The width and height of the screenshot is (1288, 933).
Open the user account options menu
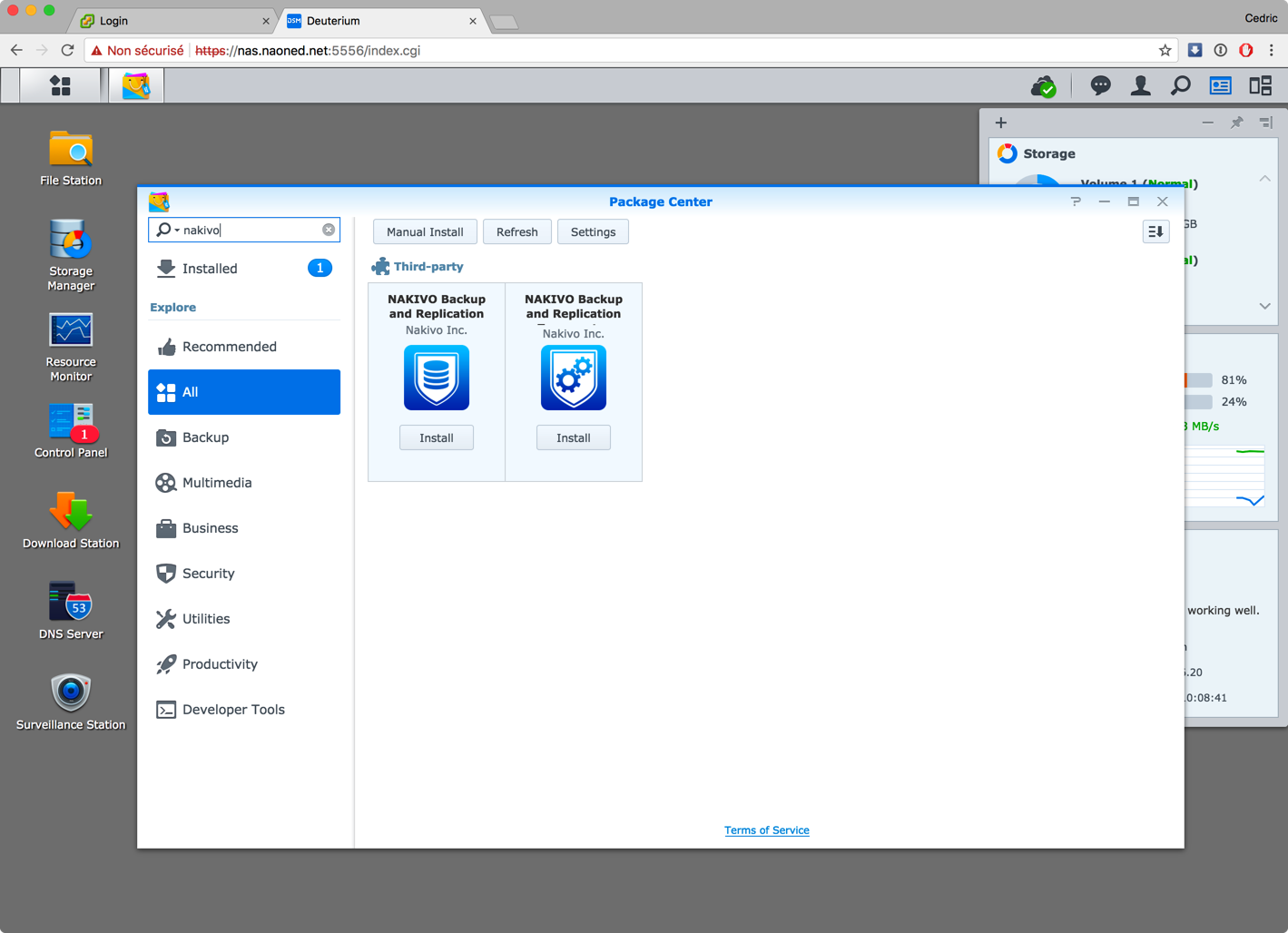[x=1140, y=85]
